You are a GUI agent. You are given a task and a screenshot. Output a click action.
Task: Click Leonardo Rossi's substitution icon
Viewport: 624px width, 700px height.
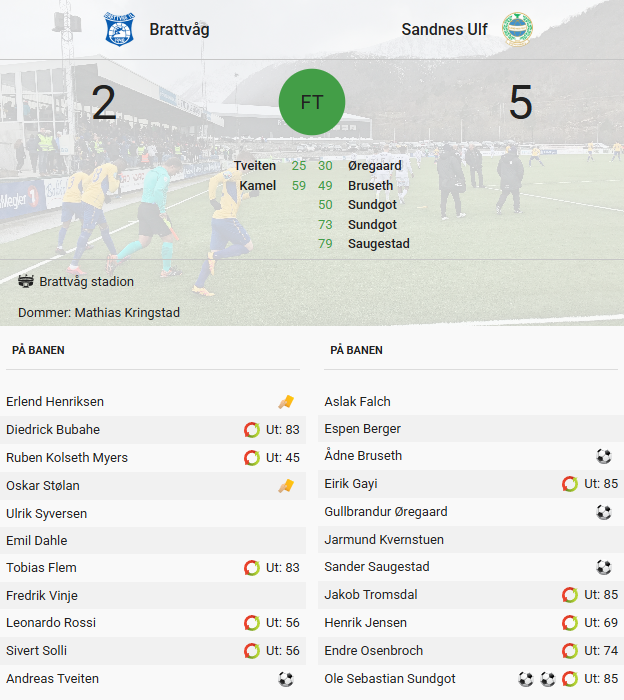click(252, 623)
